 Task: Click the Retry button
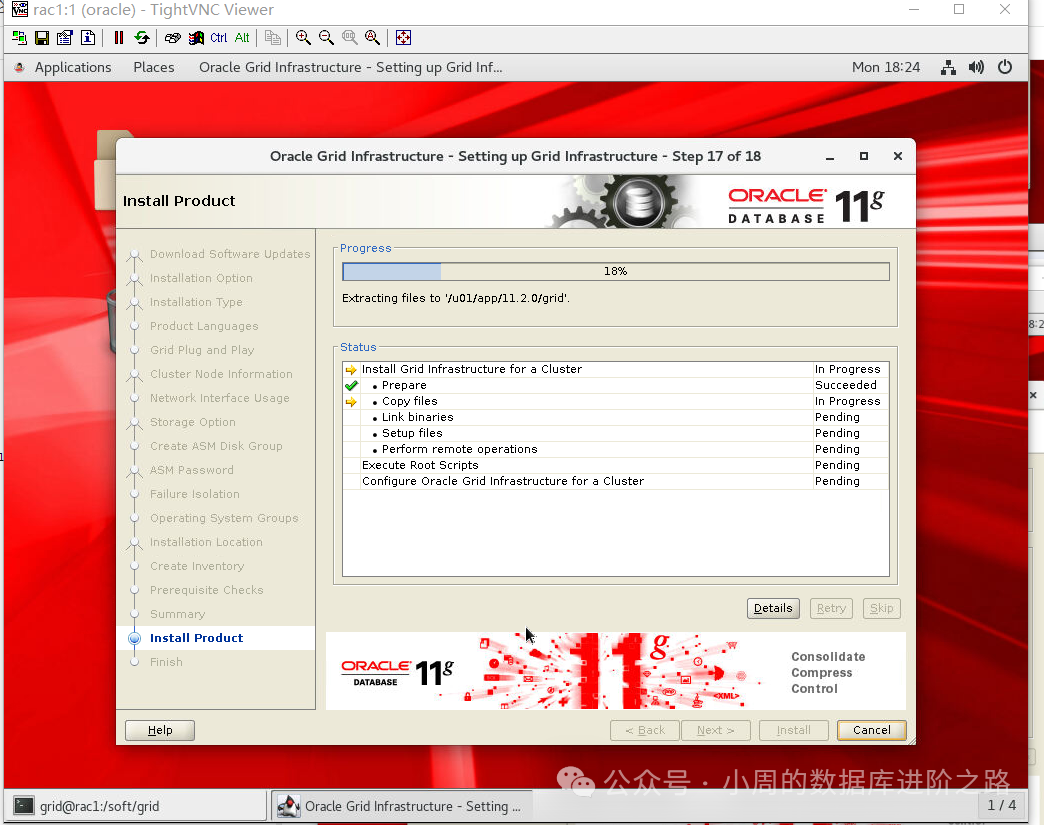click(x=831, y=608)
